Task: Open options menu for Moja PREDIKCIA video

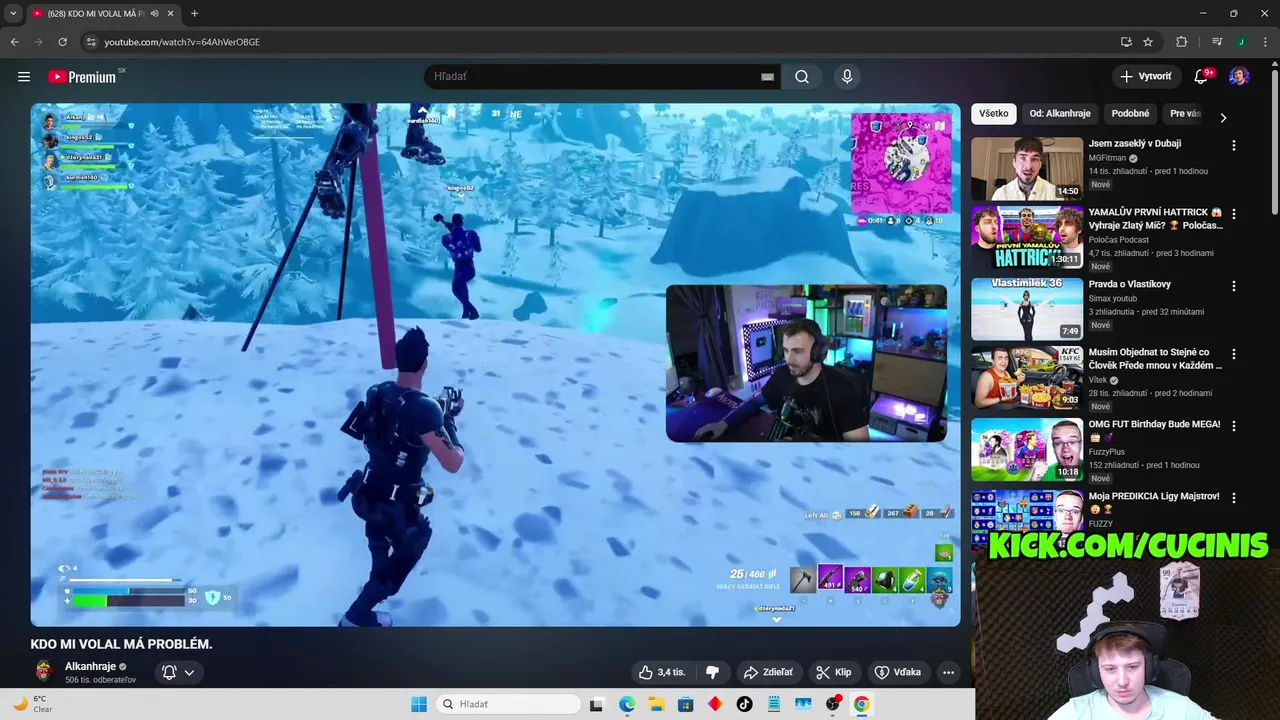Action: click(1233, 498)
